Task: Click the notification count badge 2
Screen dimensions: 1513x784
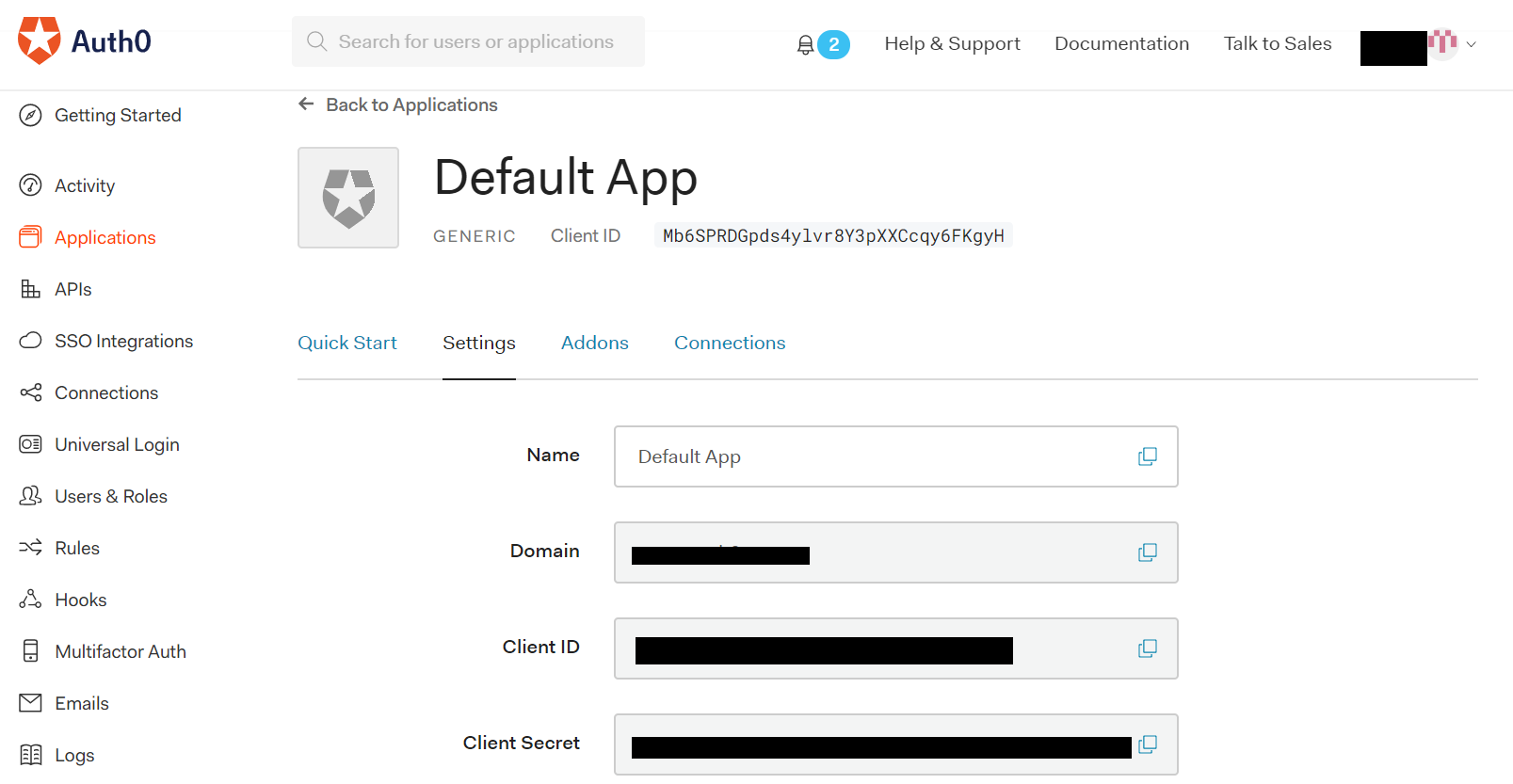Action: [833, 44]
